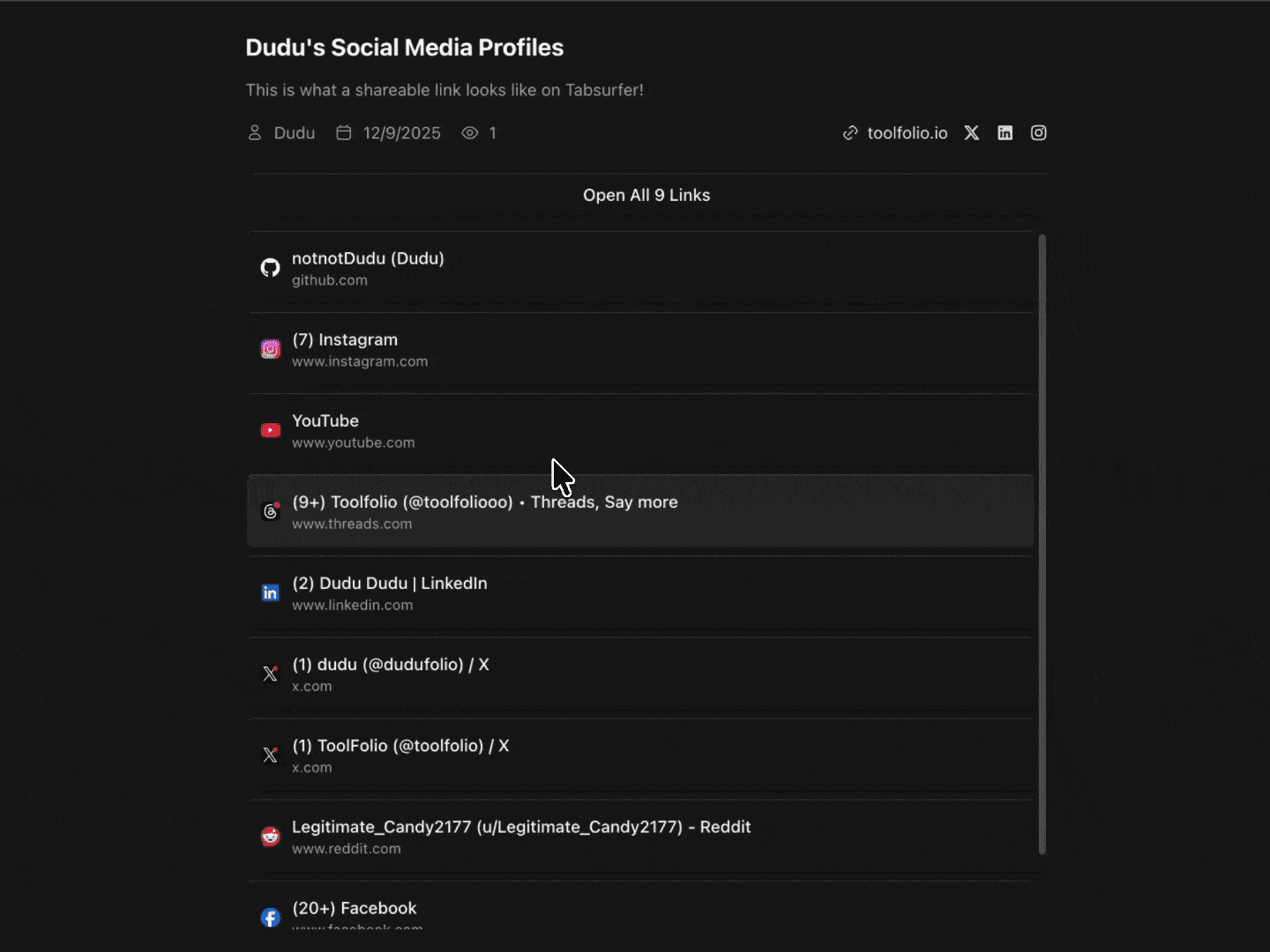Click the shareable link description text
The height and width of the screenshot is (952, 1270).
444,90
